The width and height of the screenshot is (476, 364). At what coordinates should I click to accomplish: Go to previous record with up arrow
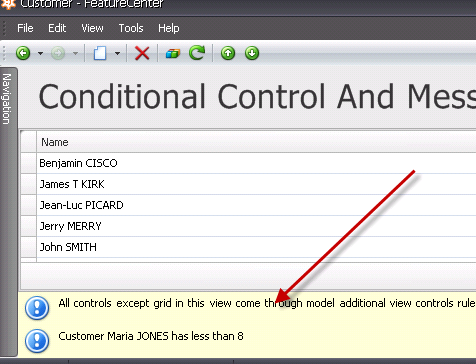(228, 53)
